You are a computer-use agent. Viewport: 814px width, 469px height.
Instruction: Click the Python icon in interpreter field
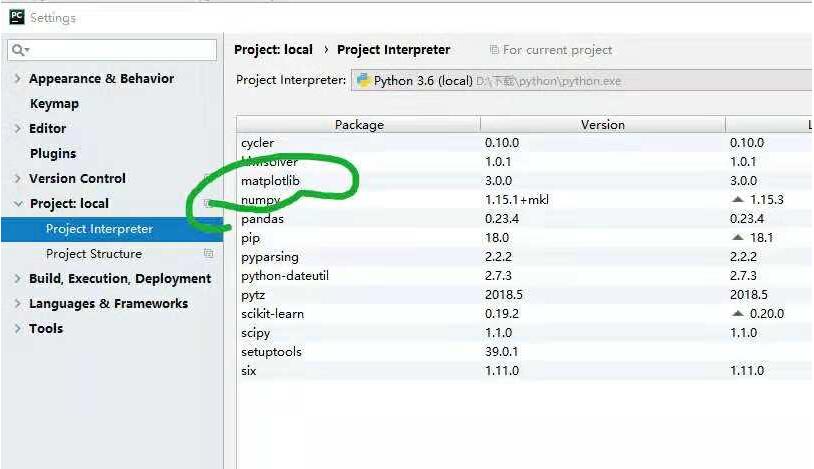pos(363,81)
